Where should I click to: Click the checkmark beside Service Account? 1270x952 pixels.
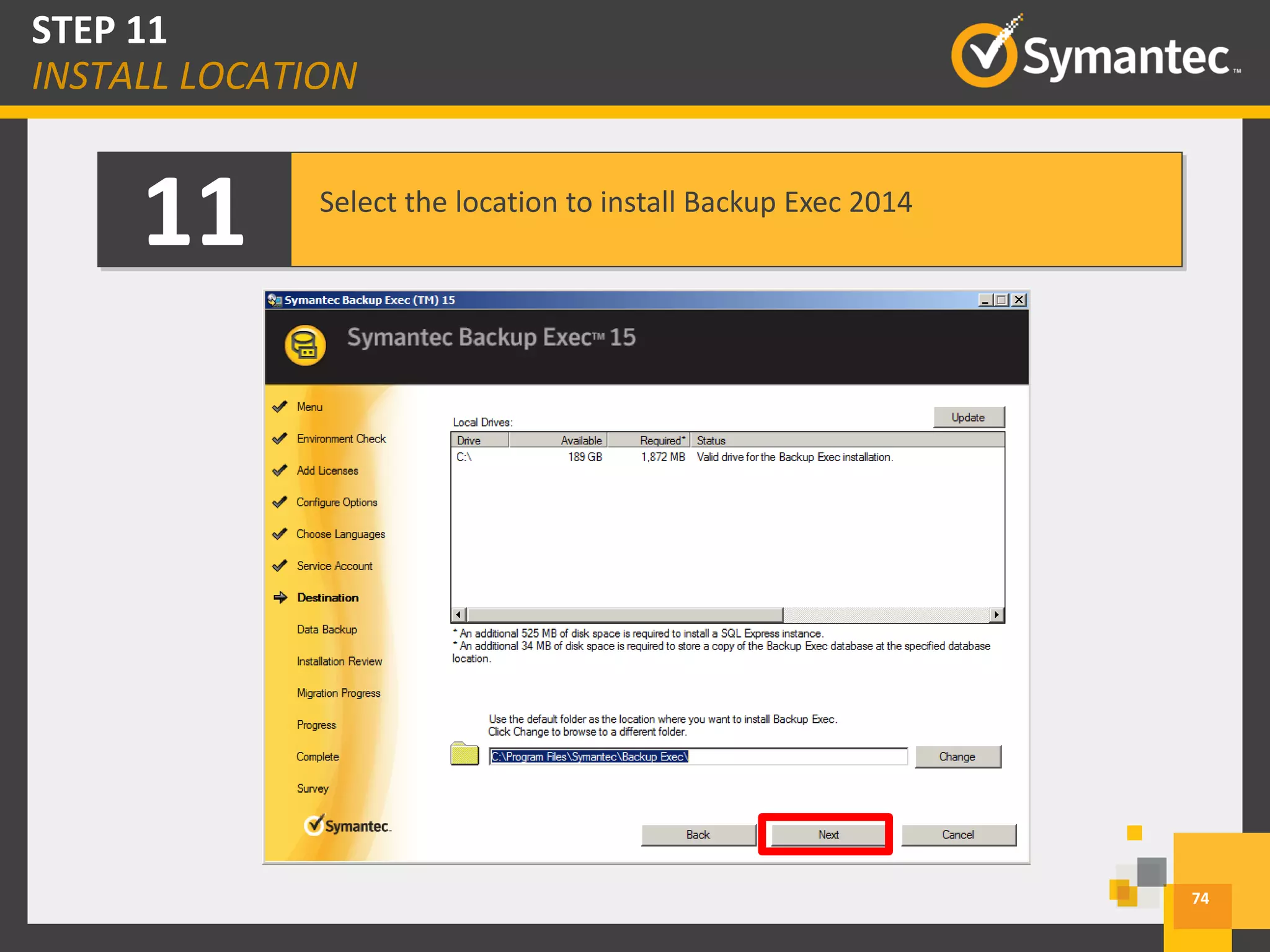(x=280, y=566)
